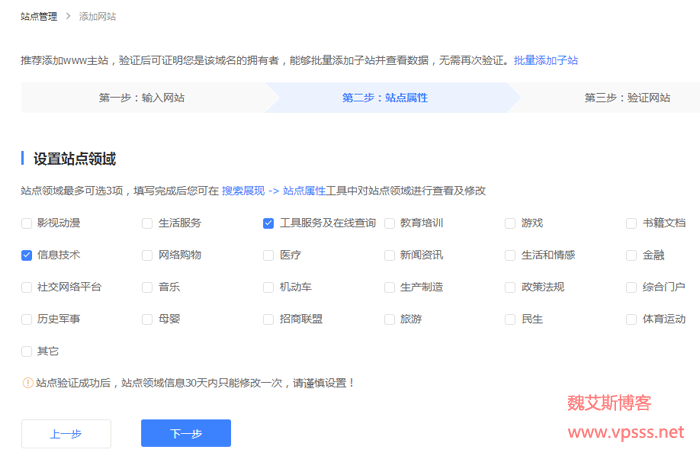The width and height of the screenshot is (700, 456).
Task: Tick the 医疗 checkbox
Action: tap(268, 255)
